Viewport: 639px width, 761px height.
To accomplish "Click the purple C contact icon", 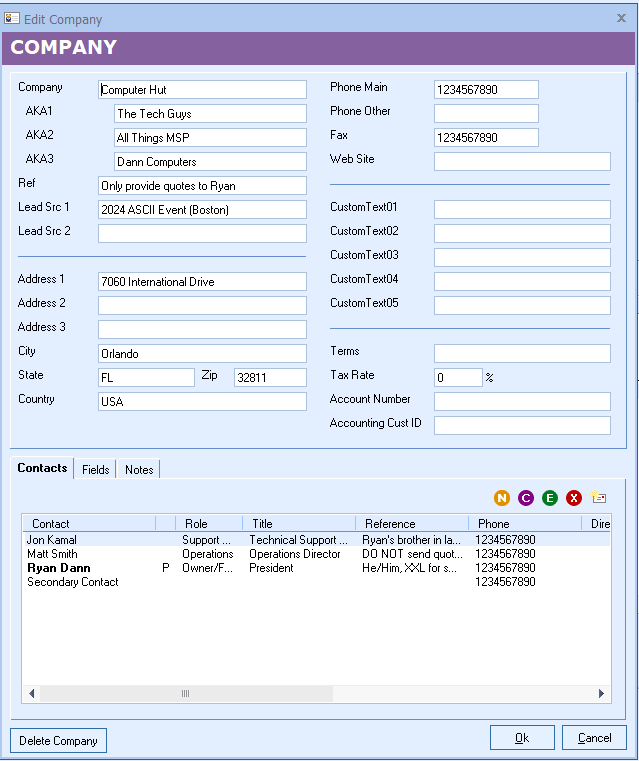I will point(526,498).
